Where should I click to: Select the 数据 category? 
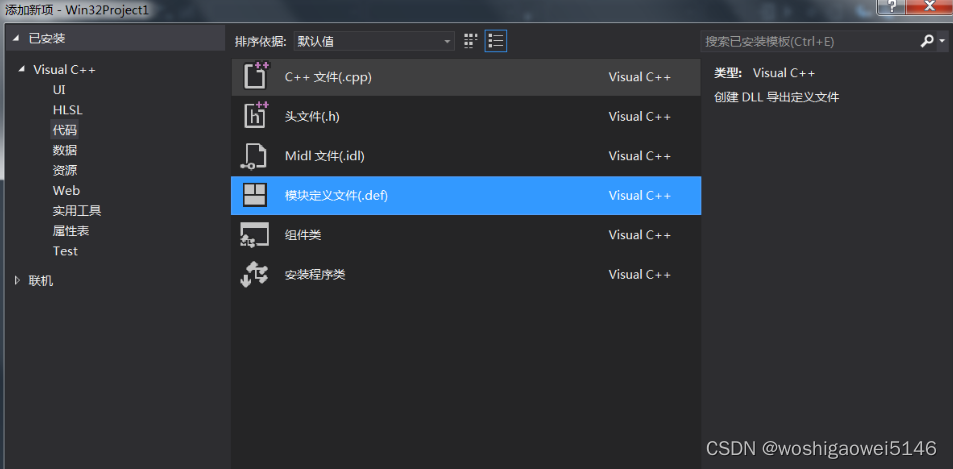point(64,150)
